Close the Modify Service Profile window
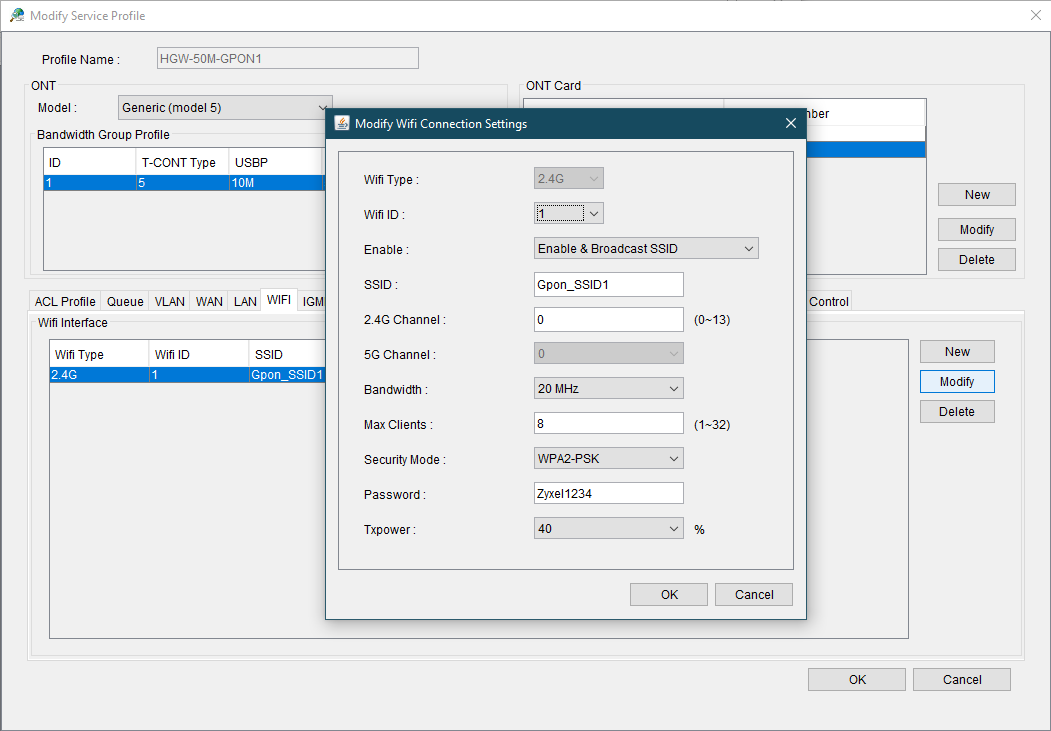 1036,15
